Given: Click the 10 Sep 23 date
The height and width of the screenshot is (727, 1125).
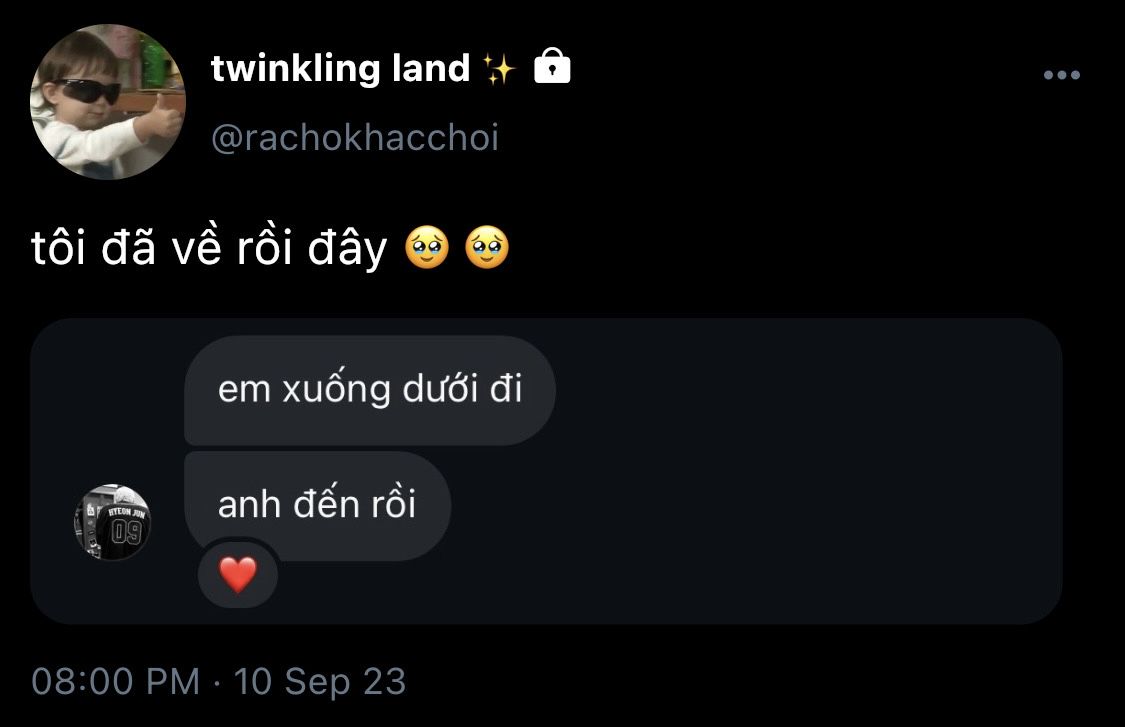Looking at the screenshot, I should click(x=319, y=681).
